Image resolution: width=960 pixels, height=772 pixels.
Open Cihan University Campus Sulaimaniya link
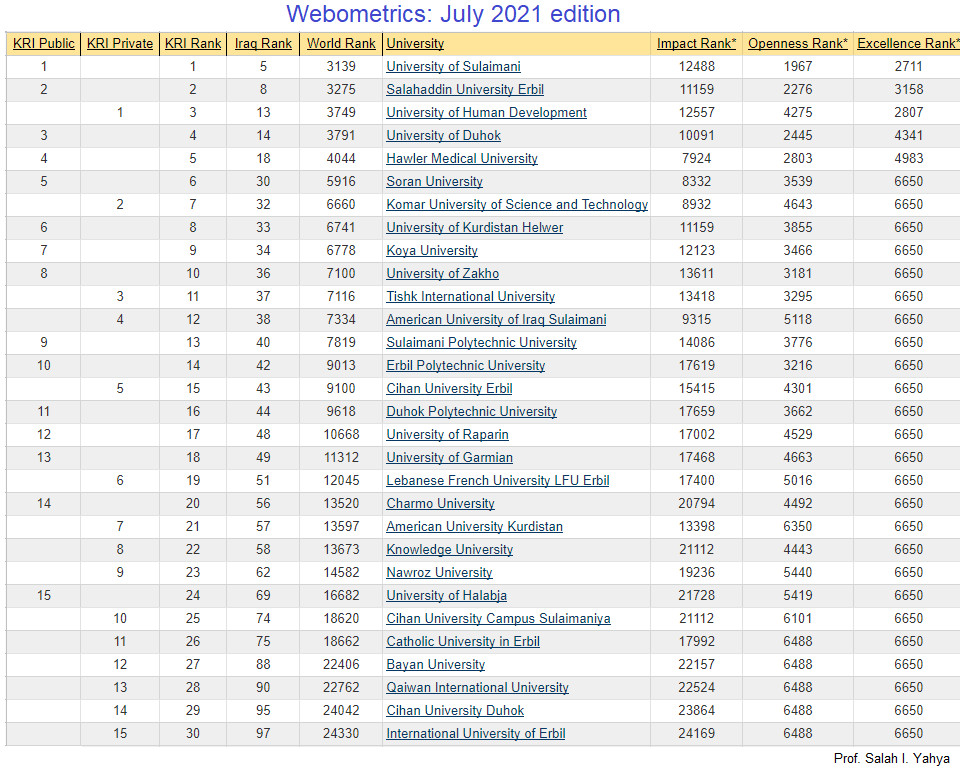pos(498,619)
